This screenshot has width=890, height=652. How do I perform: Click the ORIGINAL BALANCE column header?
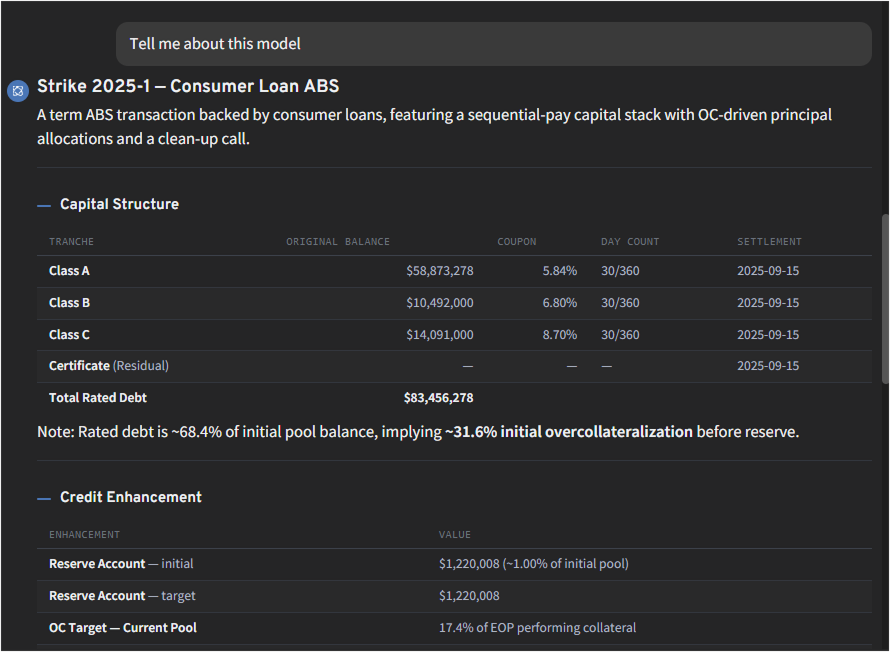tap(338, 242)
